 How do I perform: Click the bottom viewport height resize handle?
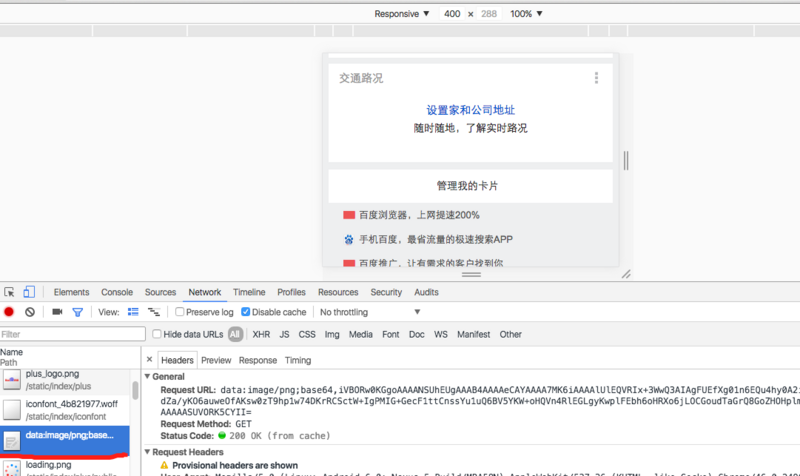[x=471, y=274]
